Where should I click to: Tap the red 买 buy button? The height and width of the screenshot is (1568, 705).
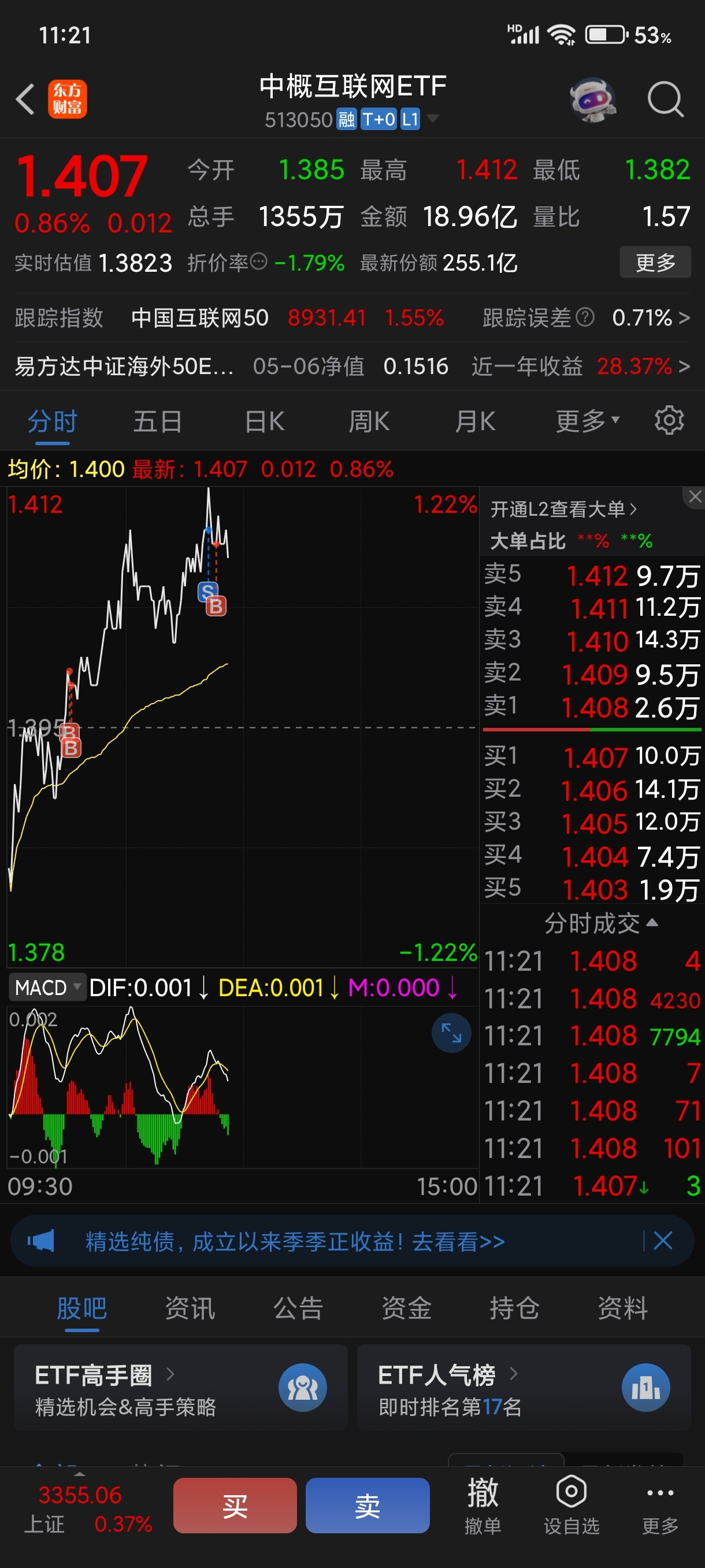(x=235, y=1506)
